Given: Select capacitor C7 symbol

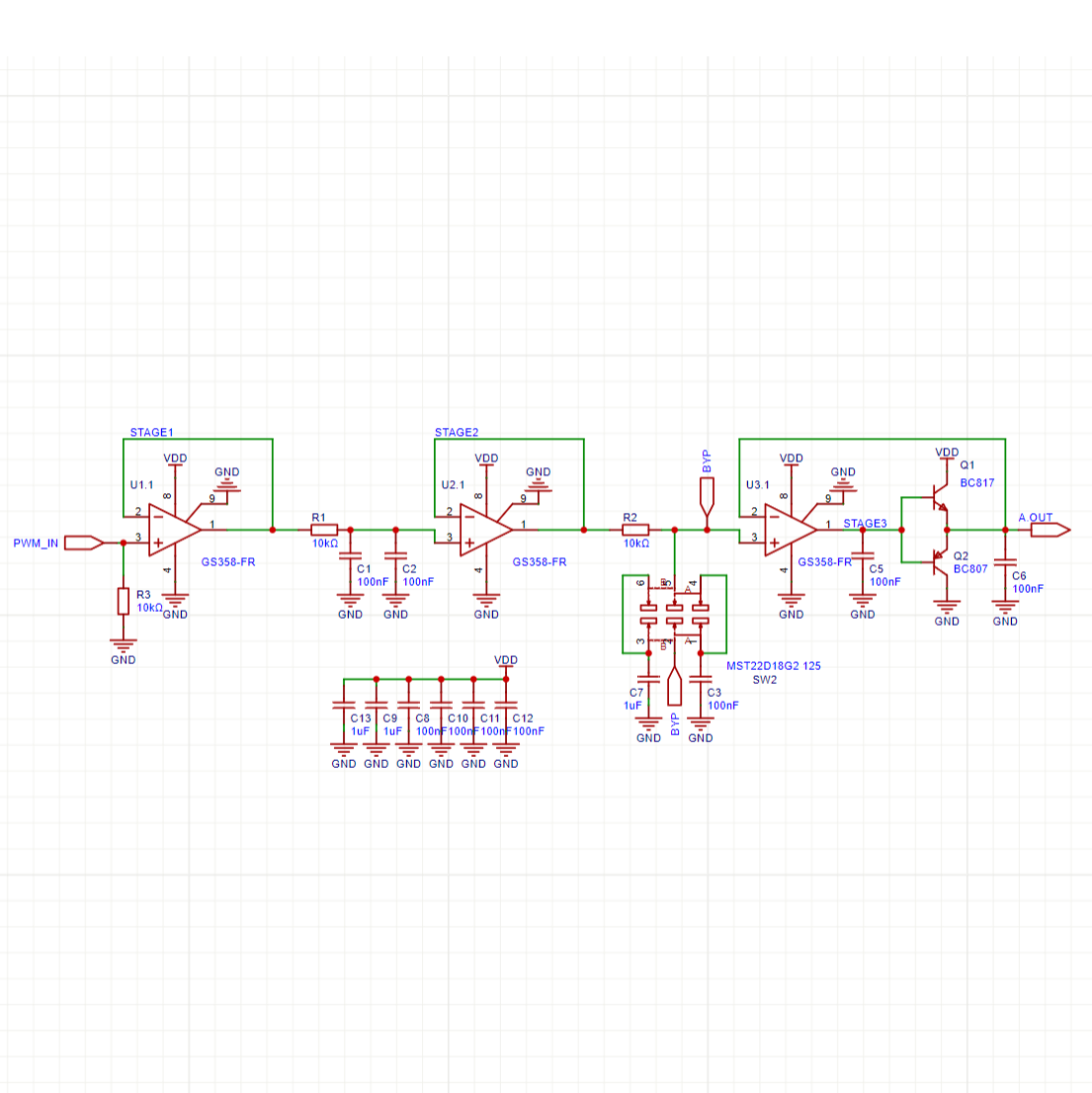Looking at the screenshot, I should coord(648,679).
